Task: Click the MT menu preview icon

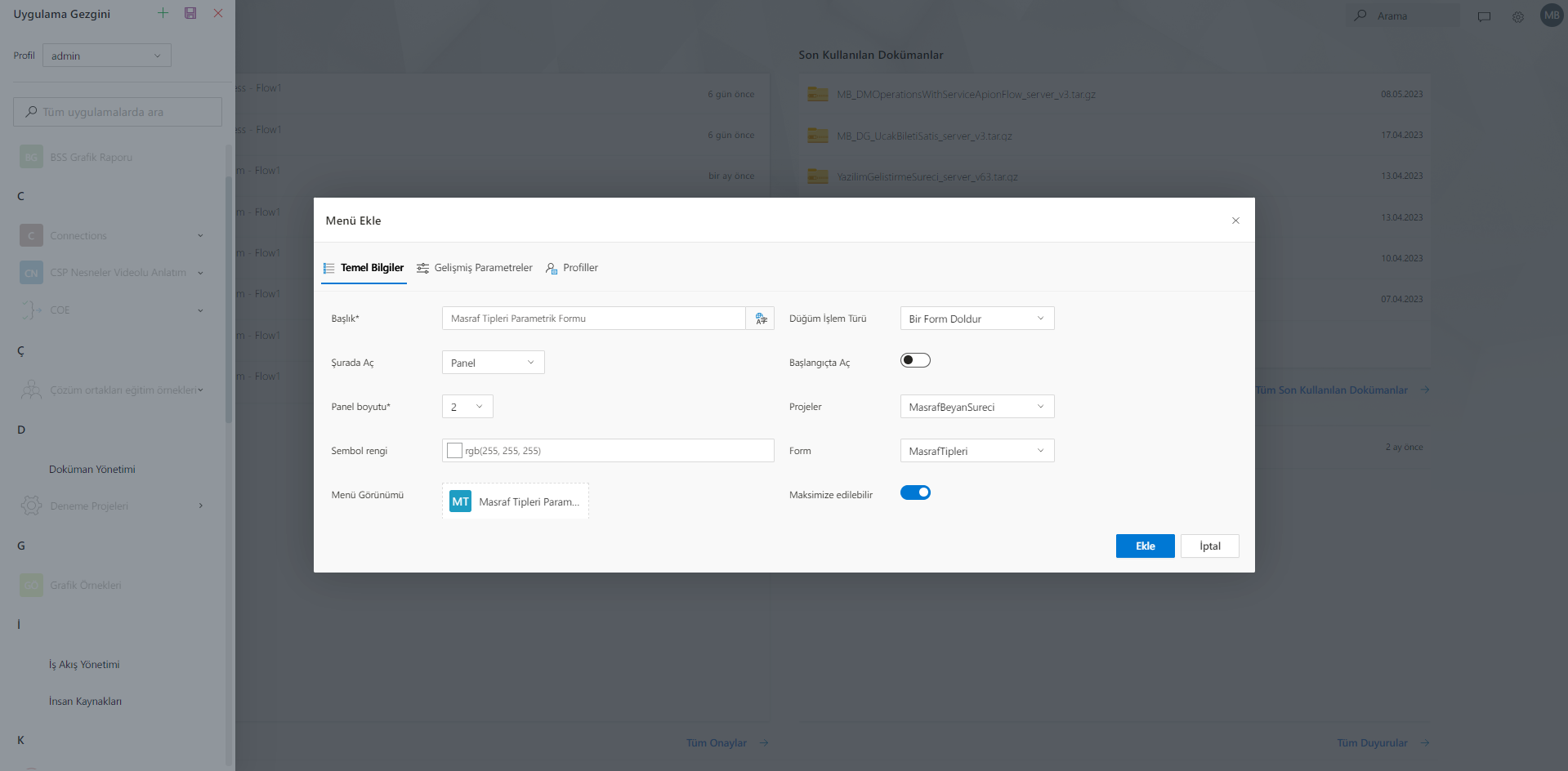Action: coord(461,501)
